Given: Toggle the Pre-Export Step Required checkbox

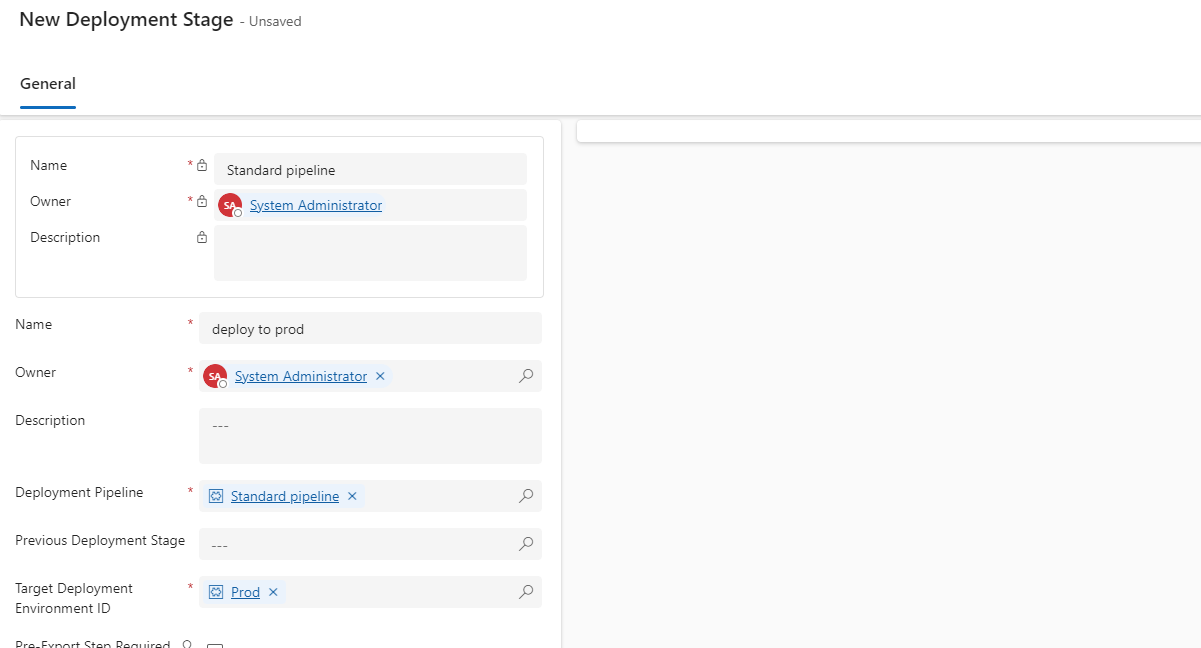Looking at the screenshot, I should coord(214,645).
